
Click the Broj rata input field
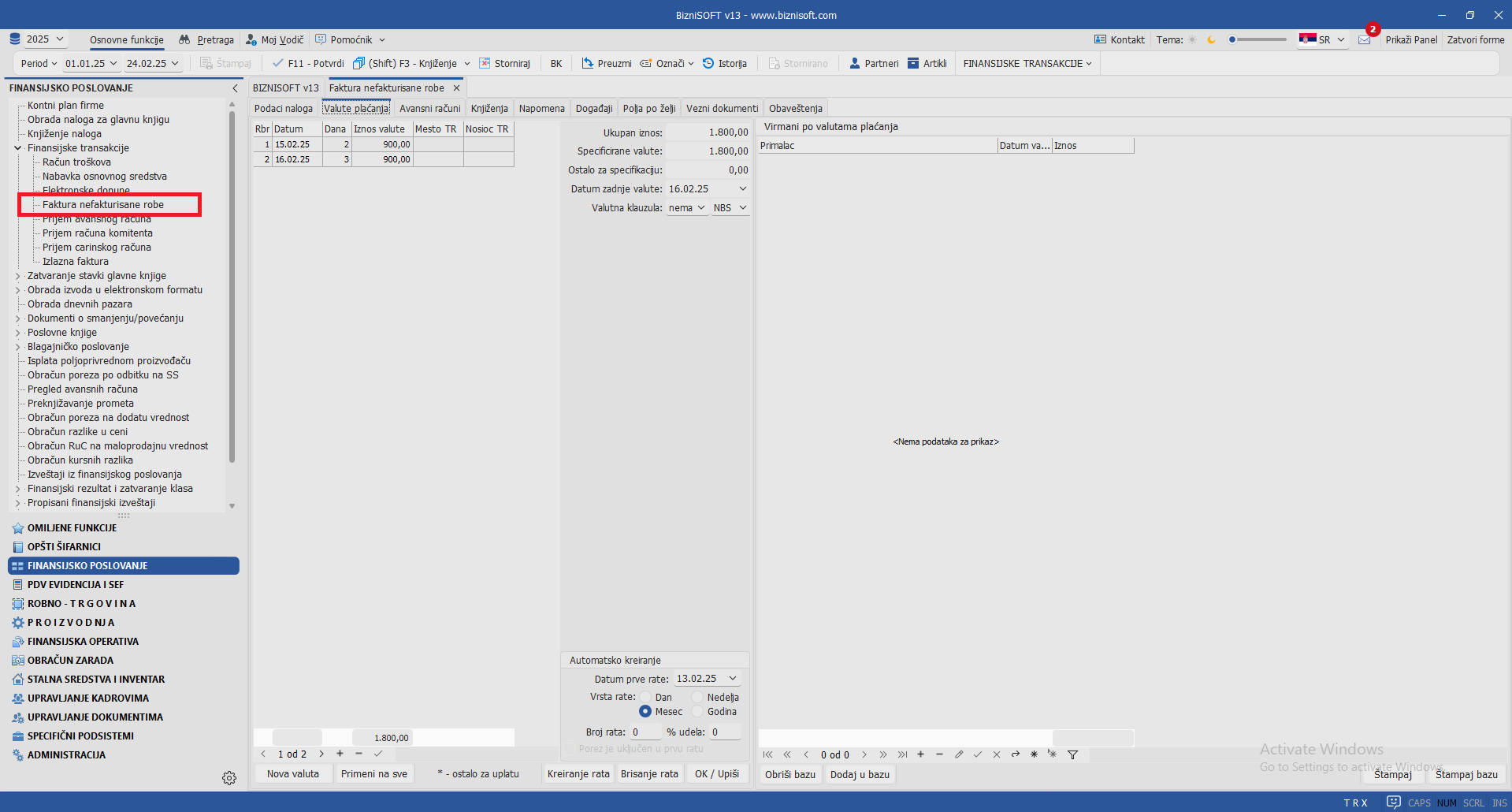pyautogui.click(x=645, y=732)
